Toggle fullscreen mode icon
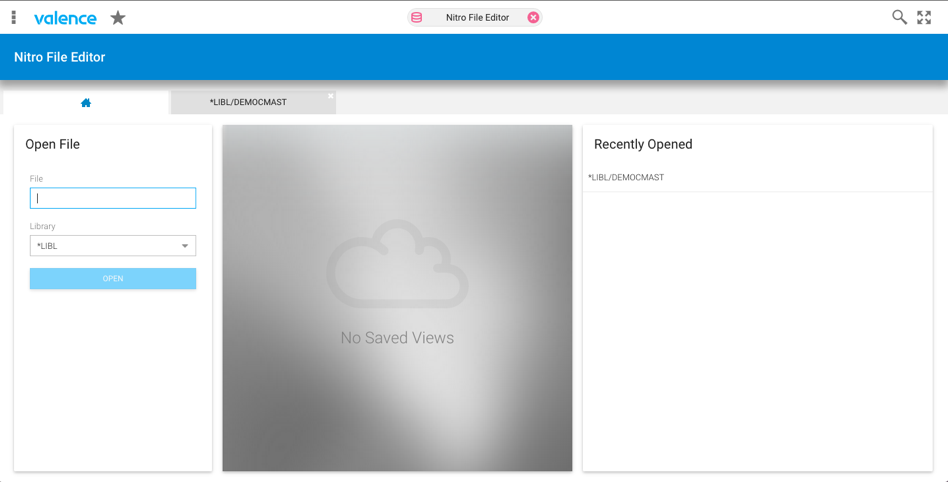Viewport: 948px width, 482px height. pos(924,17)
